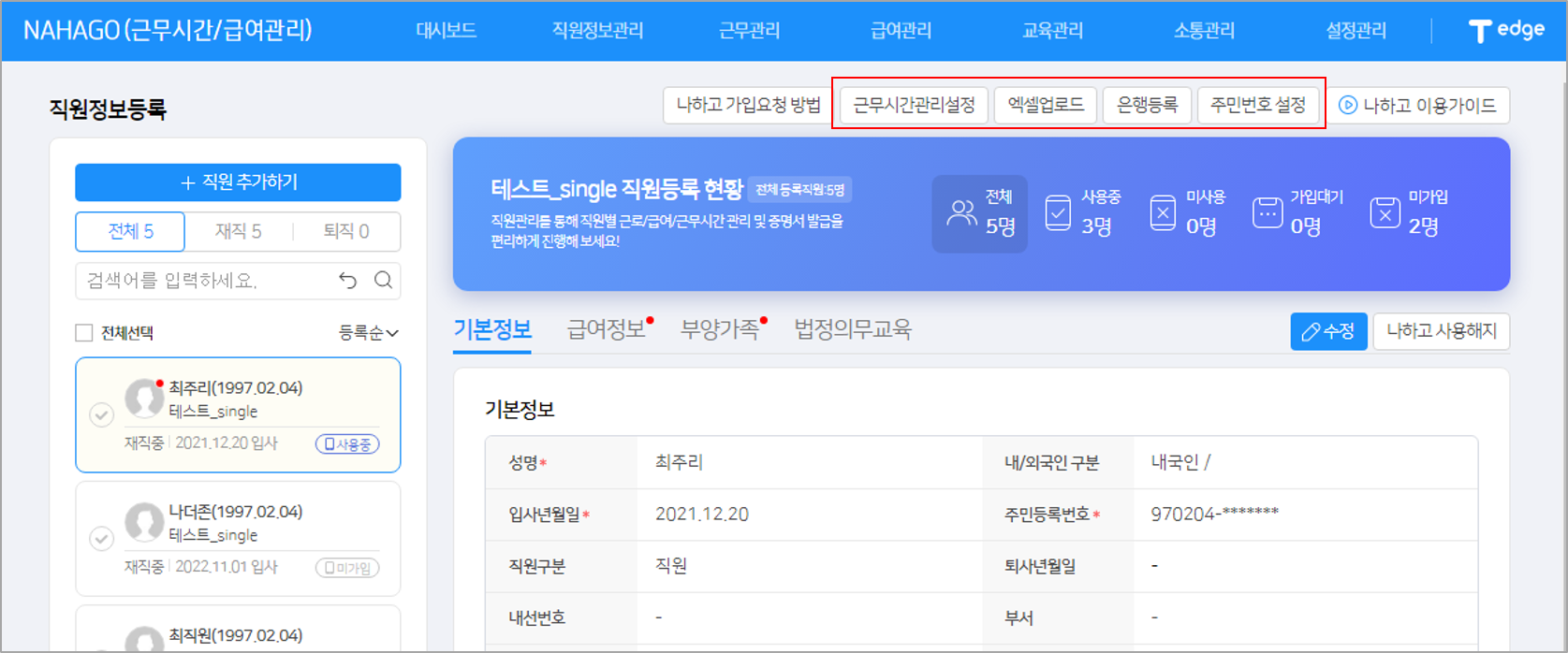Click the NAHAGO(근무시간/급여관리) title

coord(168,30)
